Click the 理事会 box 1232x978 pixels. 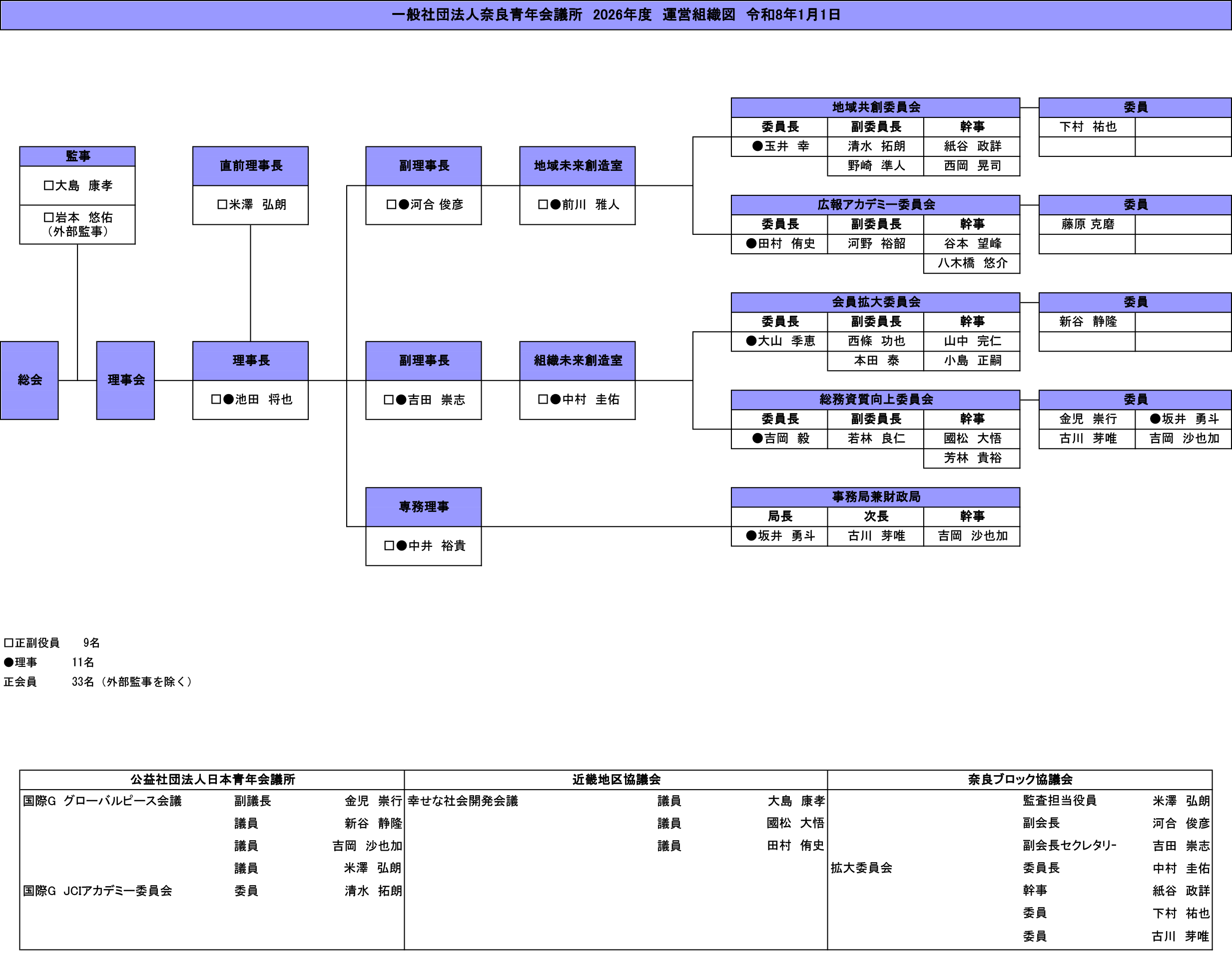125,380
